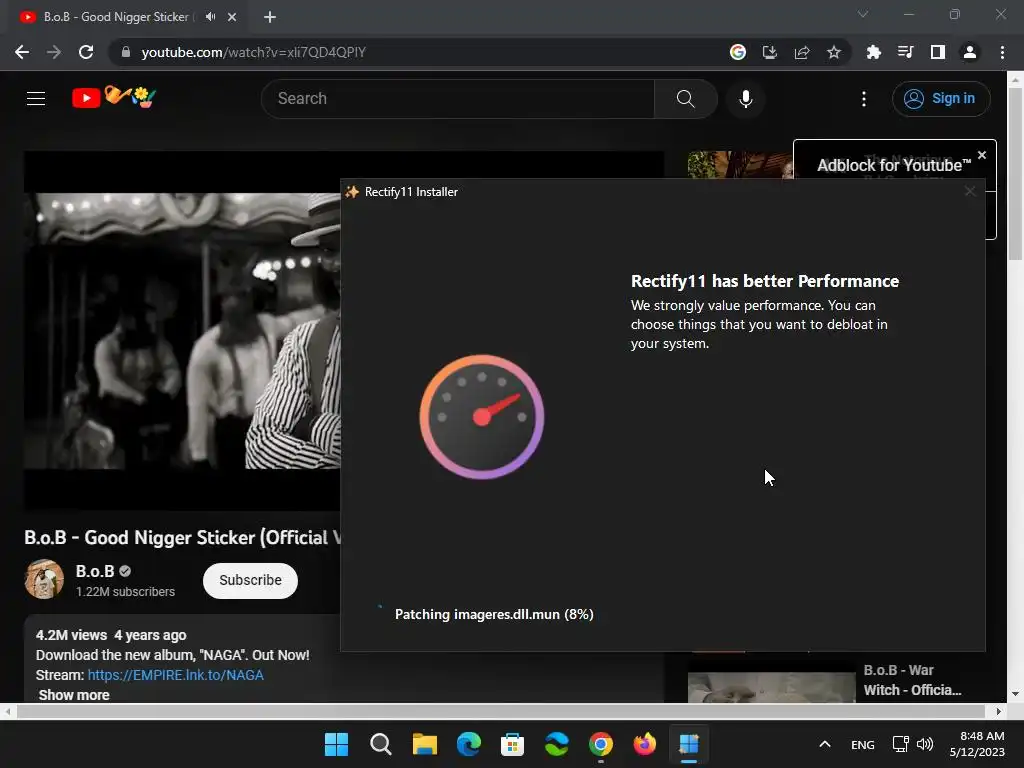Screen dimensions: 1024x768
Task: Open the tab search chevron in Chrome
Action: click(863, 14)
